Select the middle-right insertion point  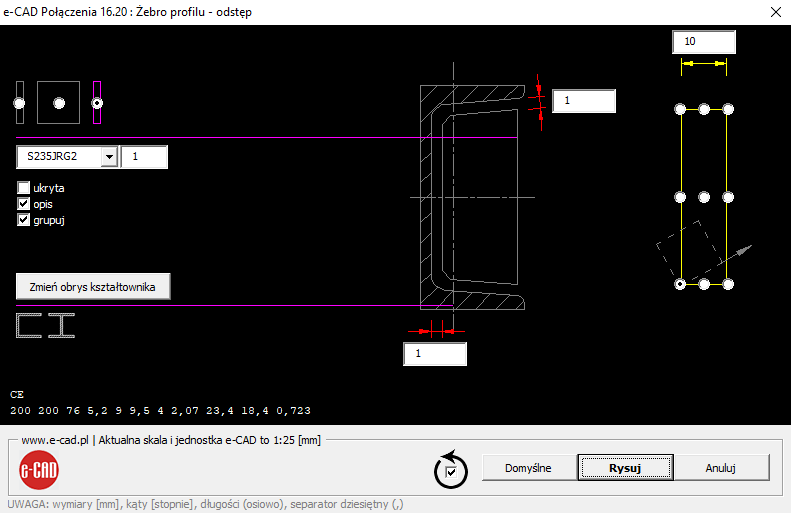(x=728, y=197)
